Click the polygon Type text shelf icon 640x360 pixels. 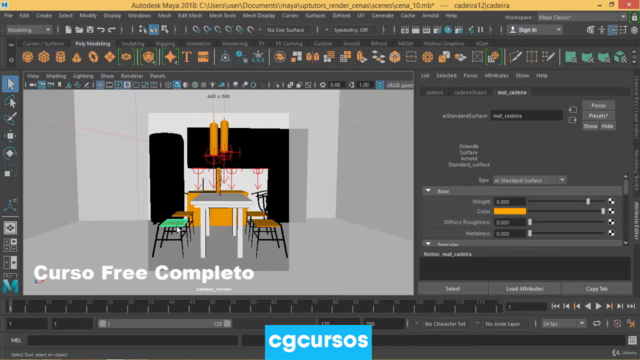[187, 57]
